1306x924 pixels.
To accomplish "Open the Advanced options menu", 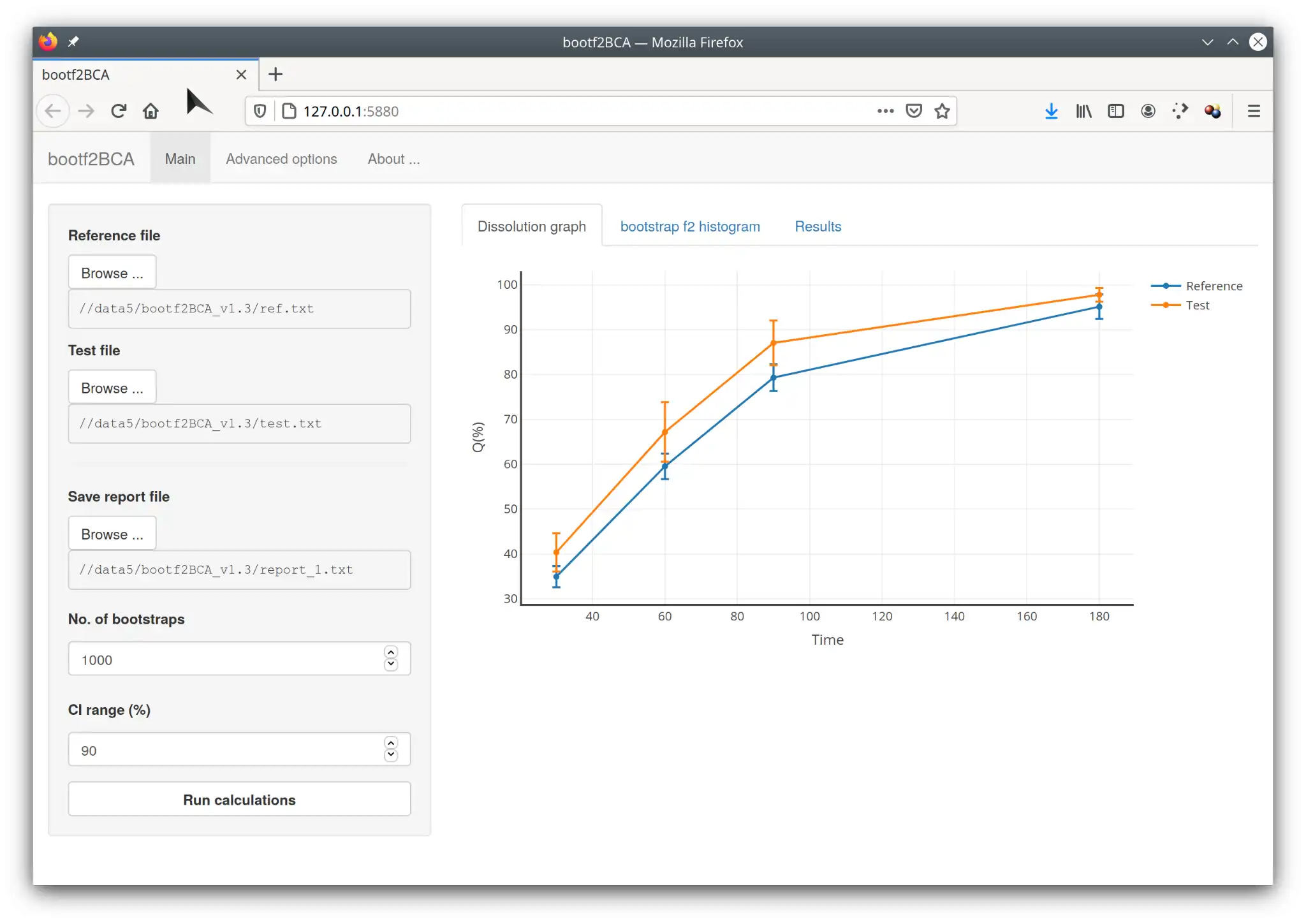I will [x=281, y=158].
